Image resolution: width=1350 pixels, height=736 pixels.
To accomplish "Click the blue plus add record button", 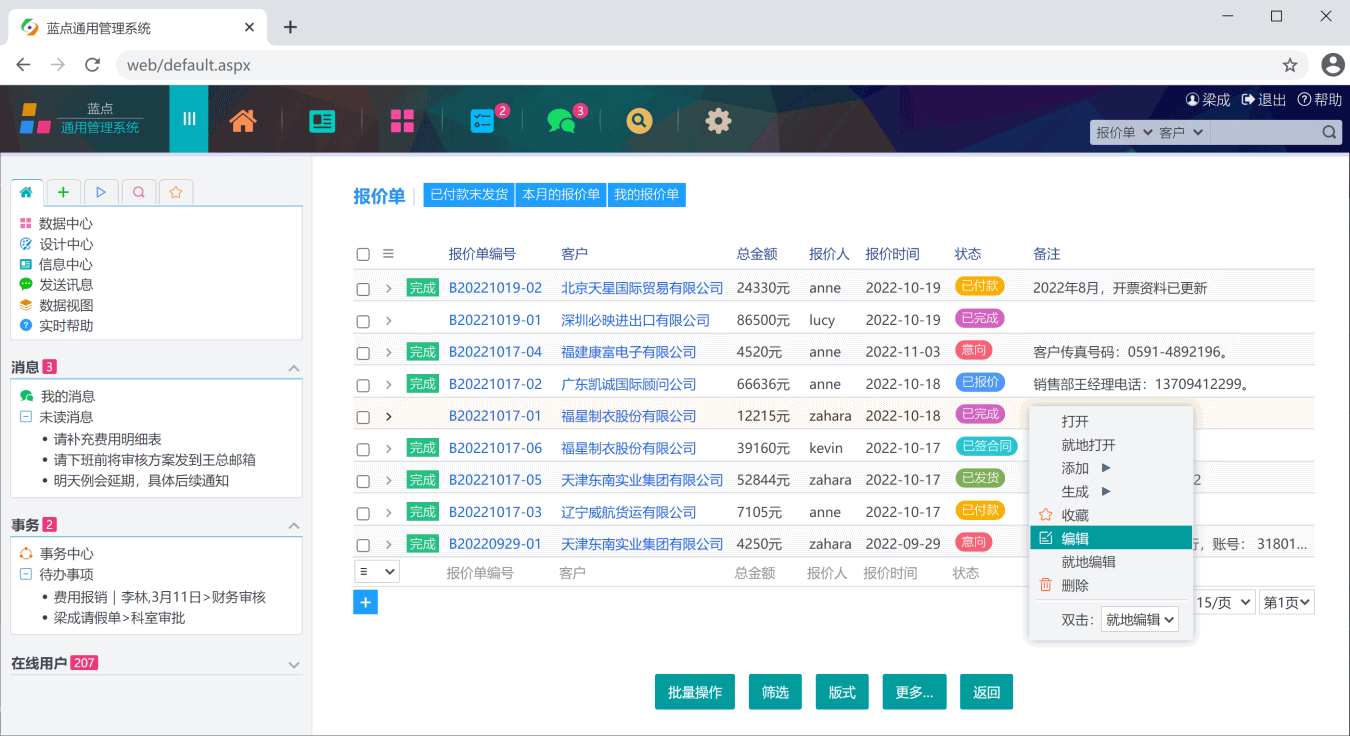I will point(365,602).
